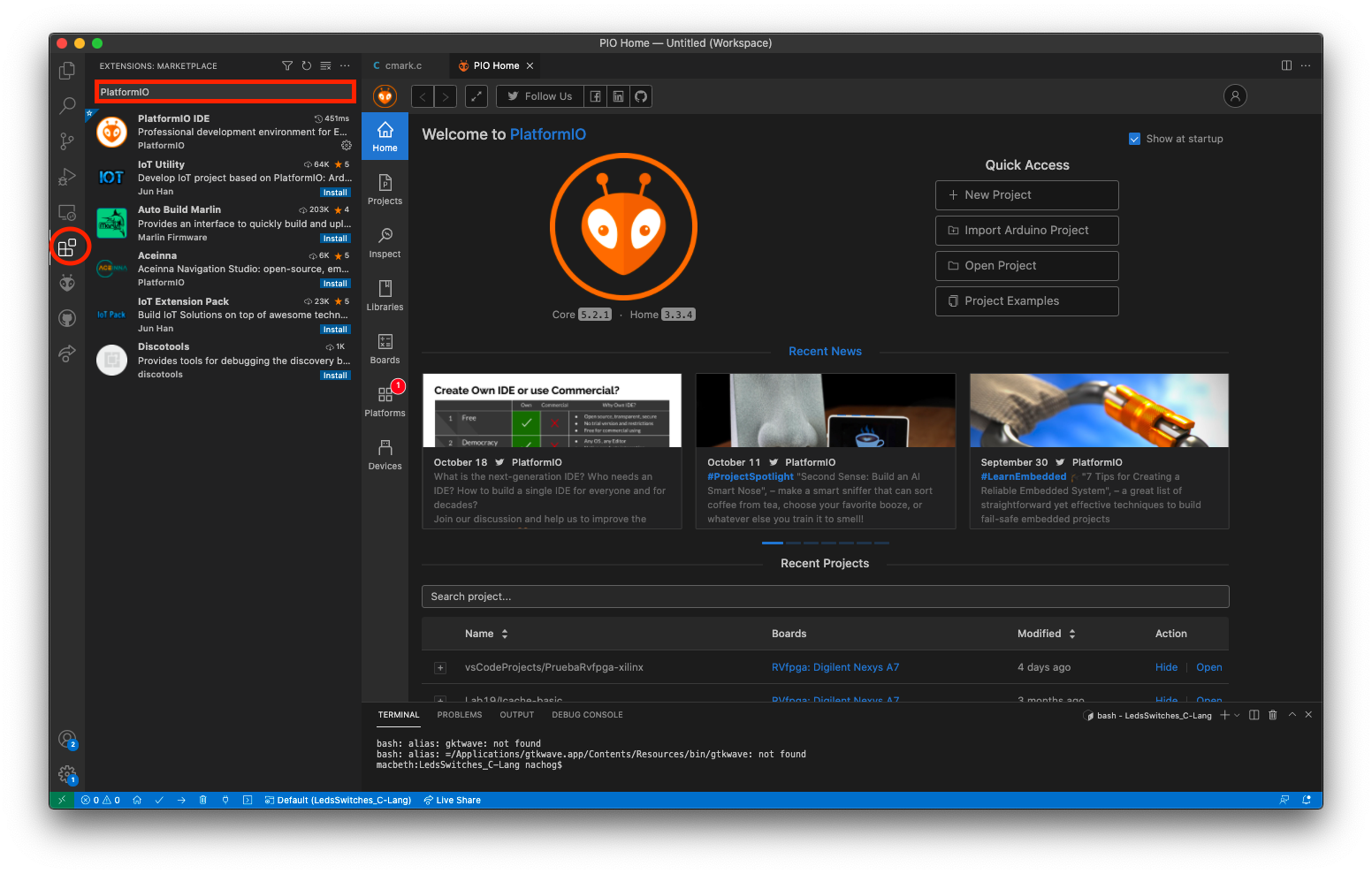Open extensions panel more actions menu
The width and height of the screenshot is (1372, 874).
(x=345, y=66)
